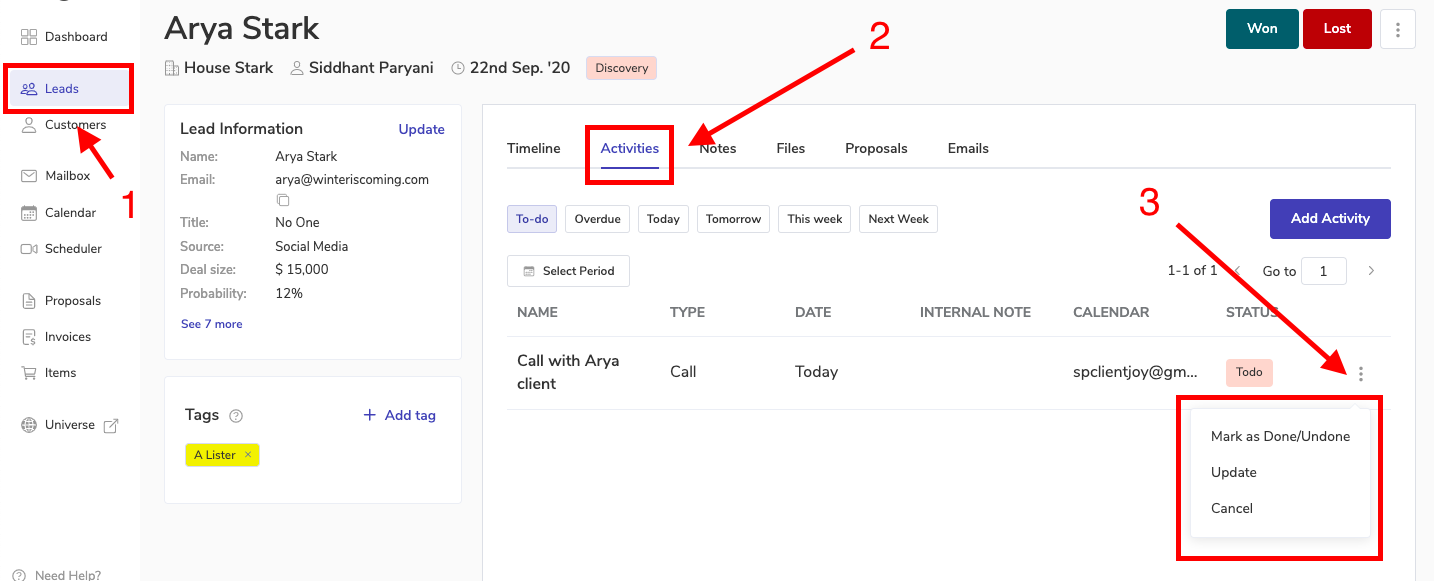
Task: Filter activities by Overdue
Action: pos(597,219)
